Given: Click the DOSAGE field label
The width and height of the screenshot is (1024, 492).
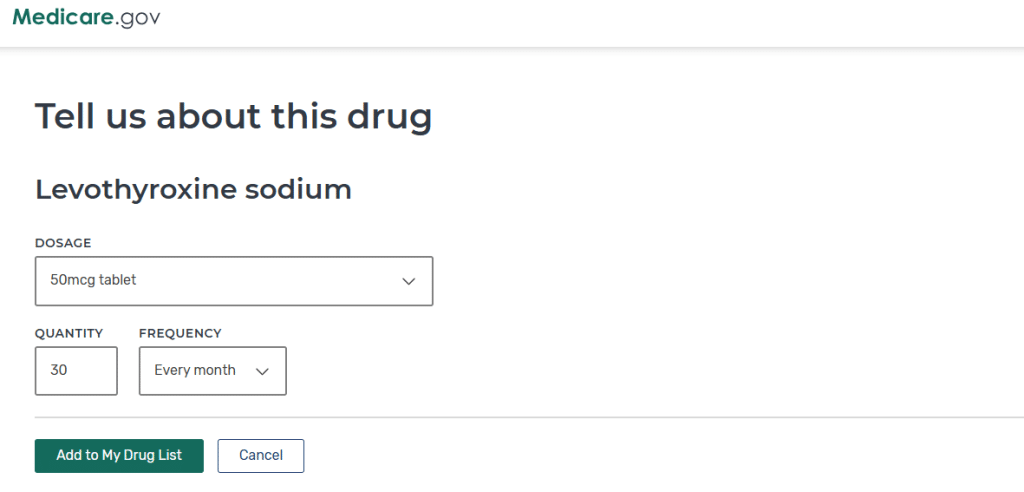Looking at the screenshot, I should (x=63, y=243).
